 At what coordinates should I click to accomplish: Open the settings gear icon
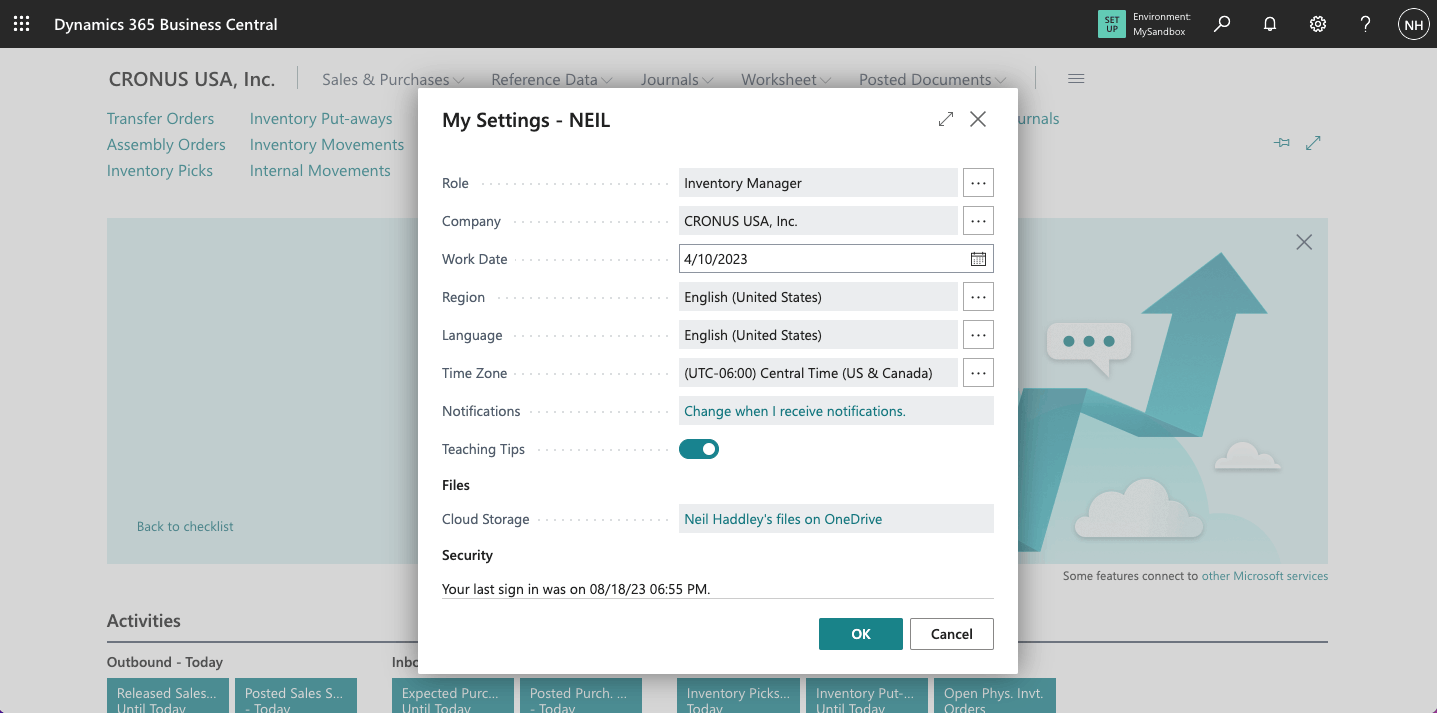point(1318,24)
